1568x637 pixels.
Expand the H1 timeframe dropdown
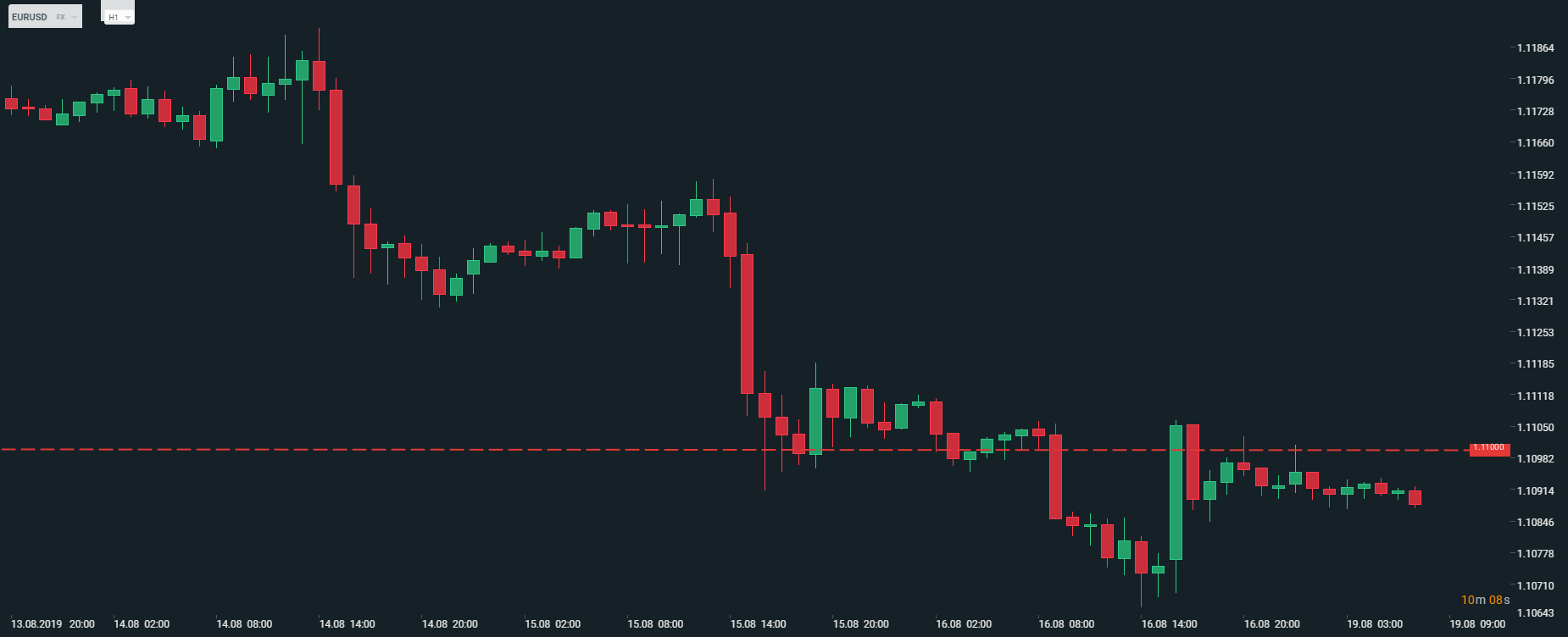119,17
